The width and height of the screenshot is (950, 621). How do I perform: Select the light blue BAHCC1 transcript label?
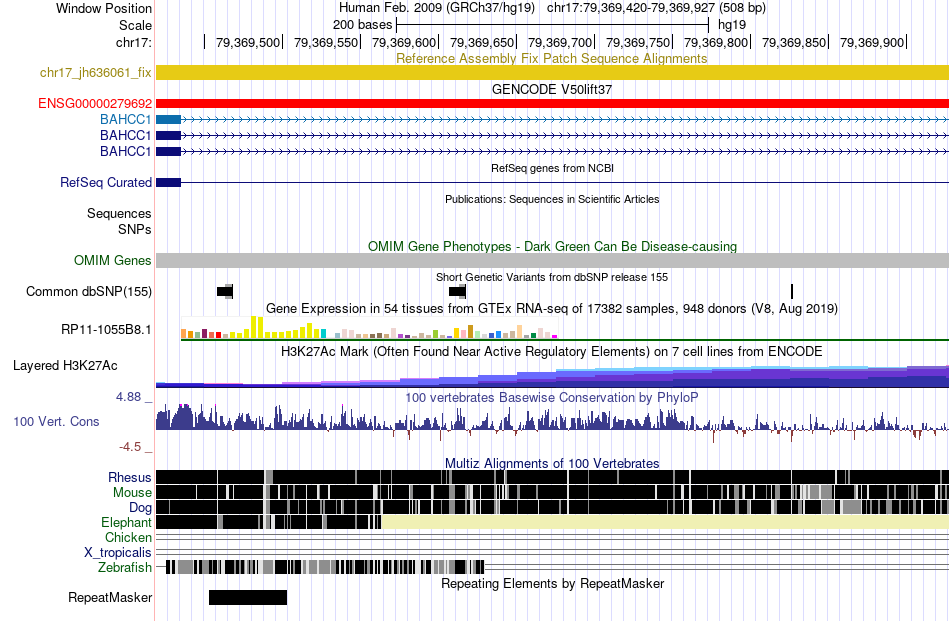click(125, 119)
